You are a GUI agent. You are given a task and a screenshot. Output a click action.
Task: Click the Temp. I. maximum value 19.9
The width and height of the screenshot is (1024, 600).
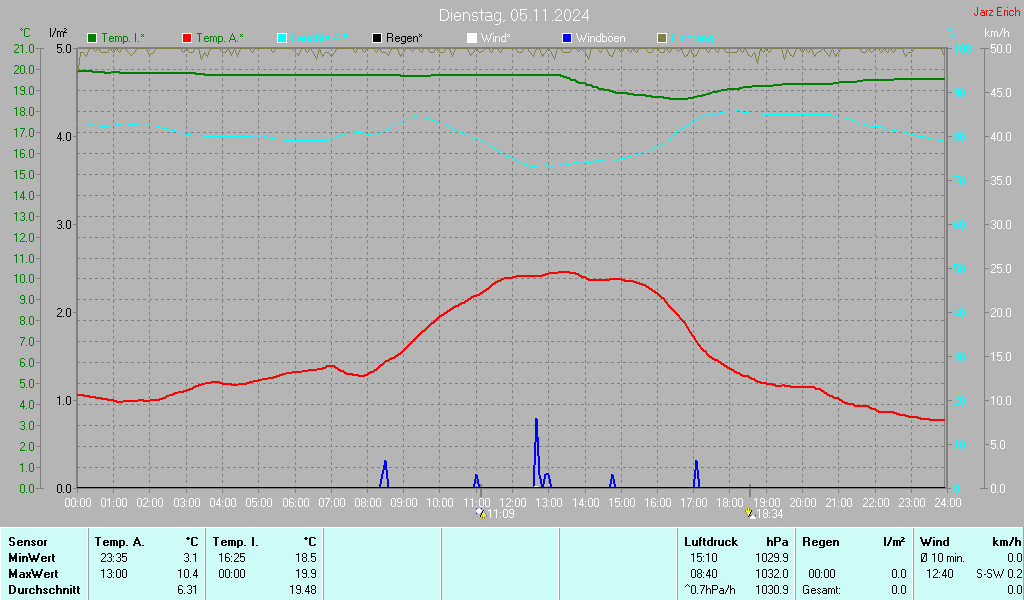coord(306,574)
